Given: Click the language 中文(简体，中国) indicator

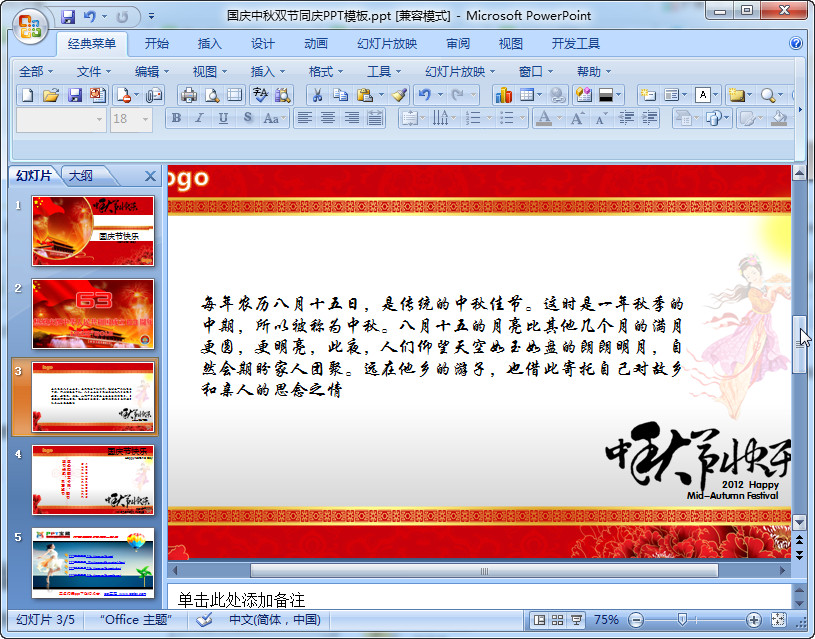Looking at the screenshot, I should (x=274, y=619).
